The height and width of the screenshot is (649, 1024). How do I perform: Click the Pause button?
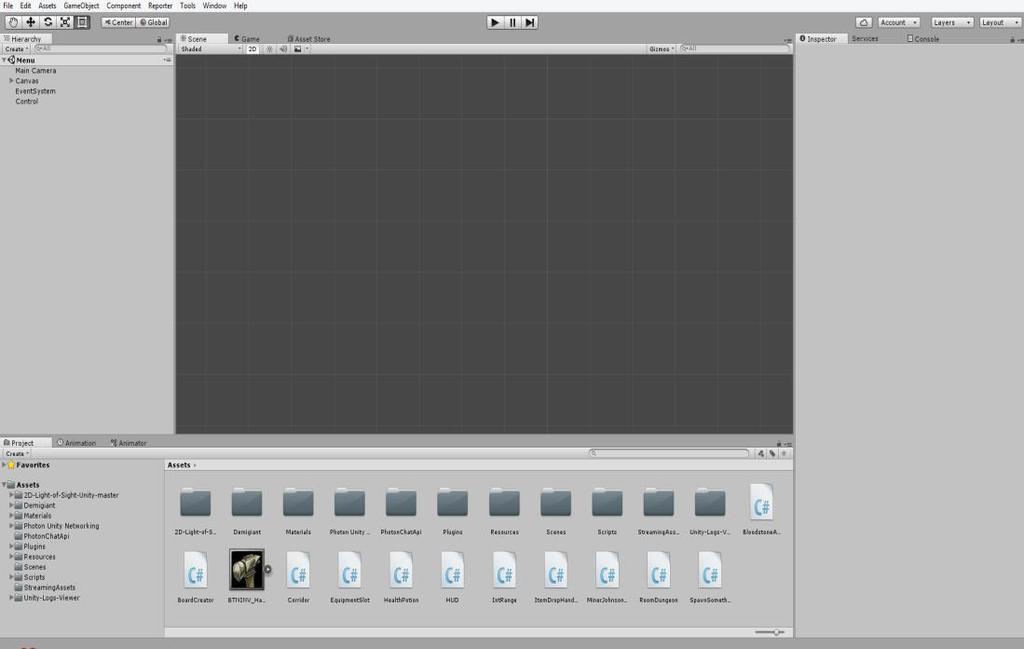click(513, 22)
